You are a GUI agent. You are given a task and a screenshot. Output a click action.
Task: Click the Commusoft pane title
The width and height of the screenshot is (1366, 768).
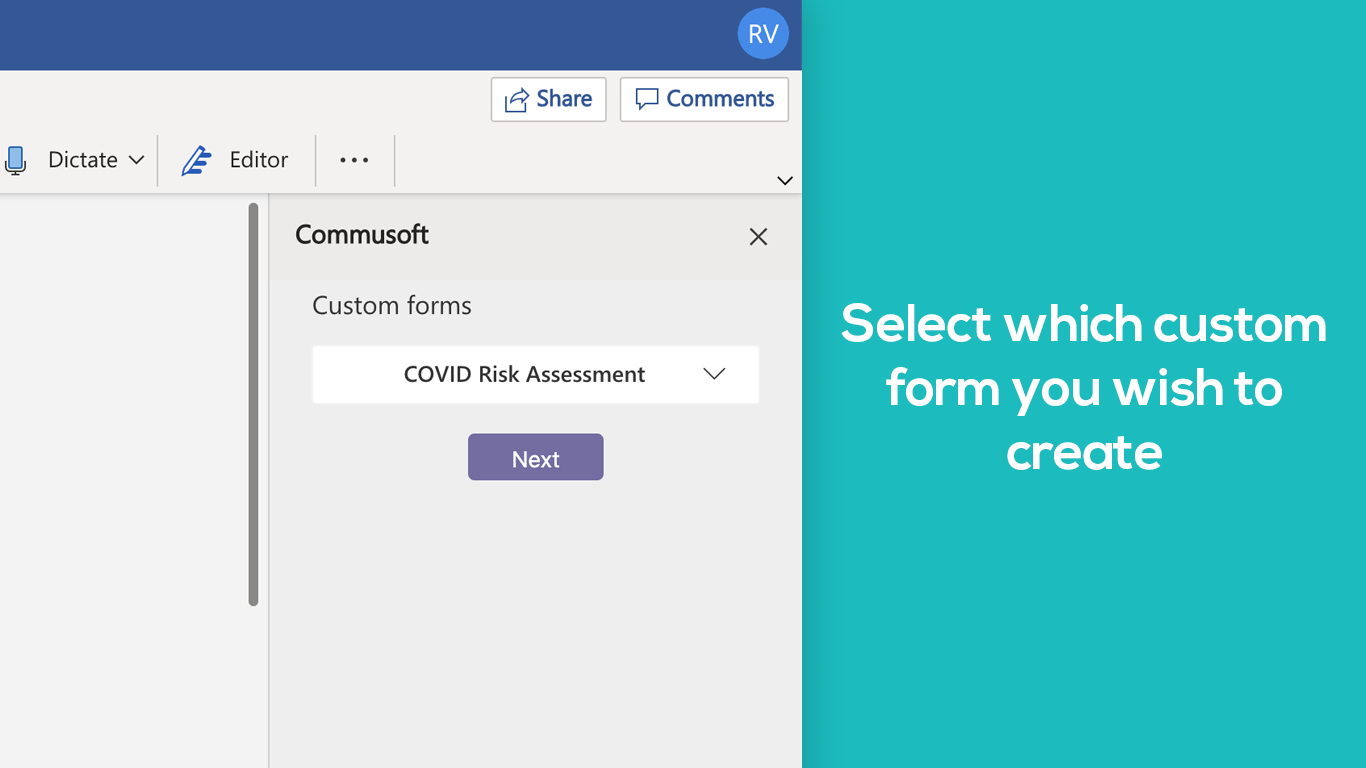[x=362, y=235]
